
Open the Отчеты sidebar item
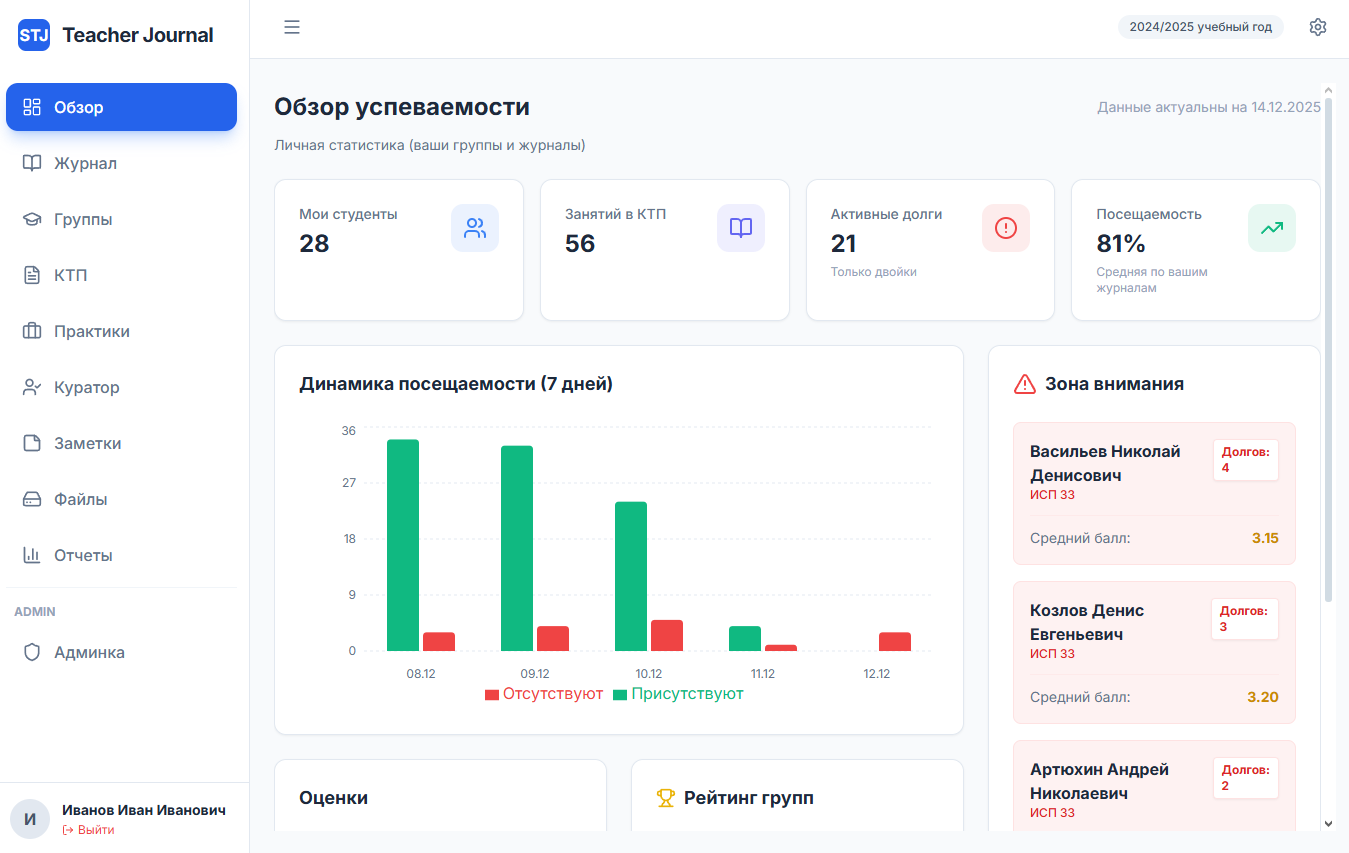(x=83, y=555)
